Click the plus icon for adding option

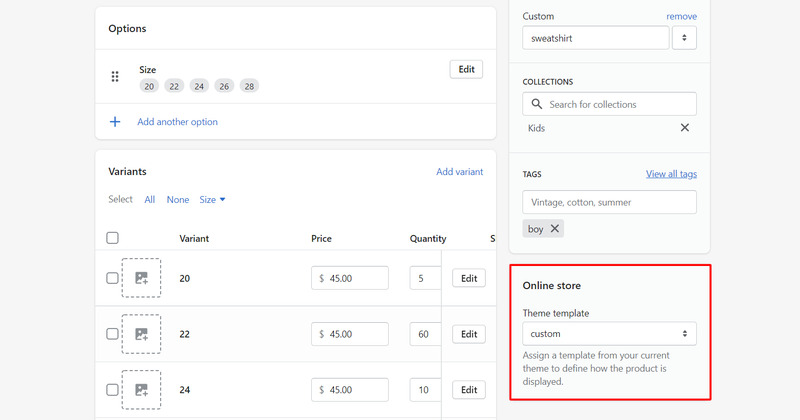click(115, 121)
